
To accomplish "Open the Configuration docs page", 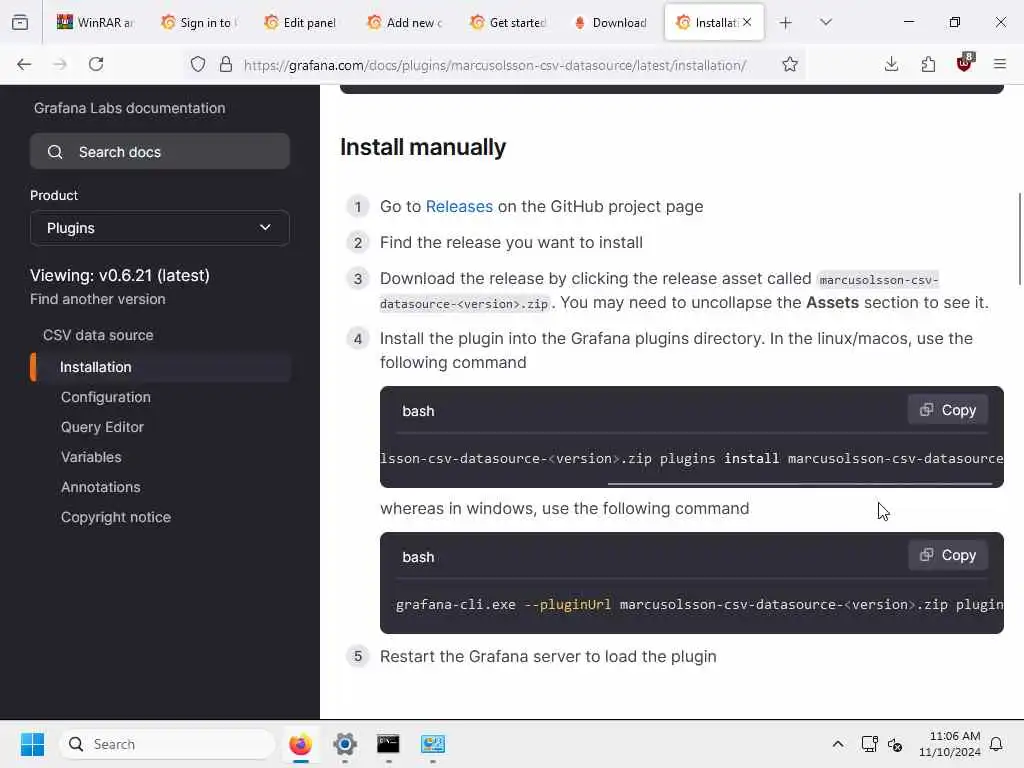I will coord(106,397).
